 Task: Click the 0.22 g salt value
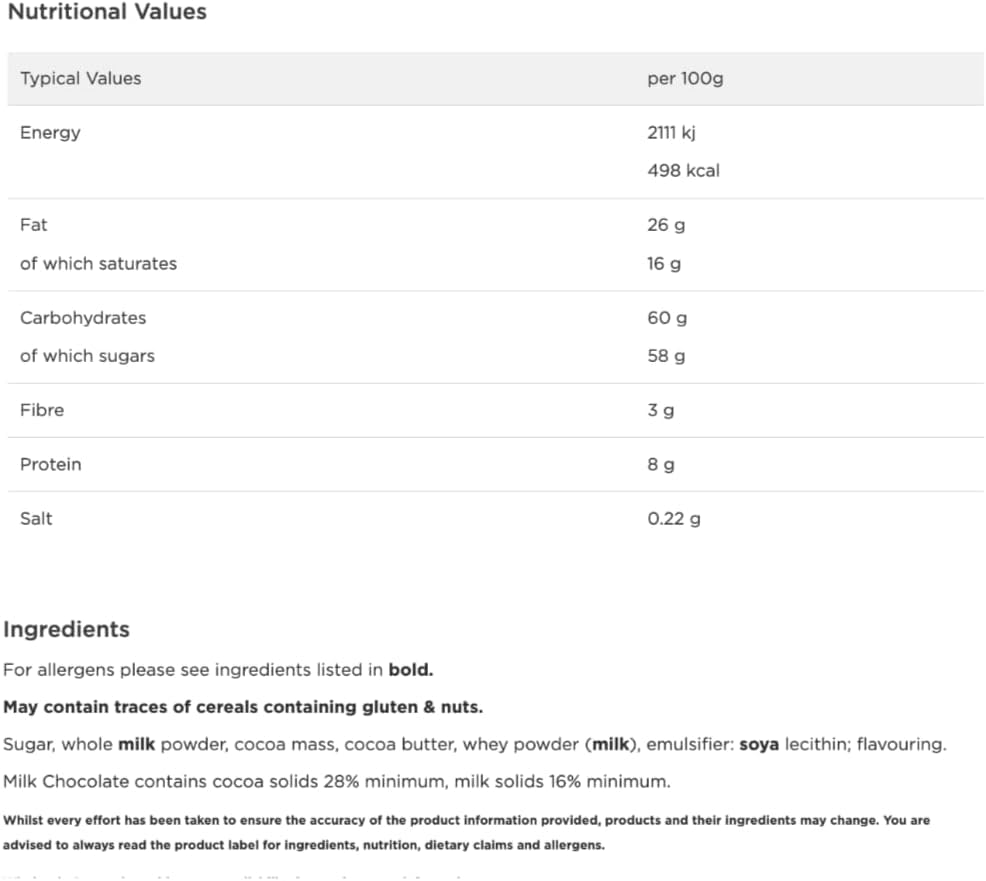pyautogui.click(x=674, y=519)
